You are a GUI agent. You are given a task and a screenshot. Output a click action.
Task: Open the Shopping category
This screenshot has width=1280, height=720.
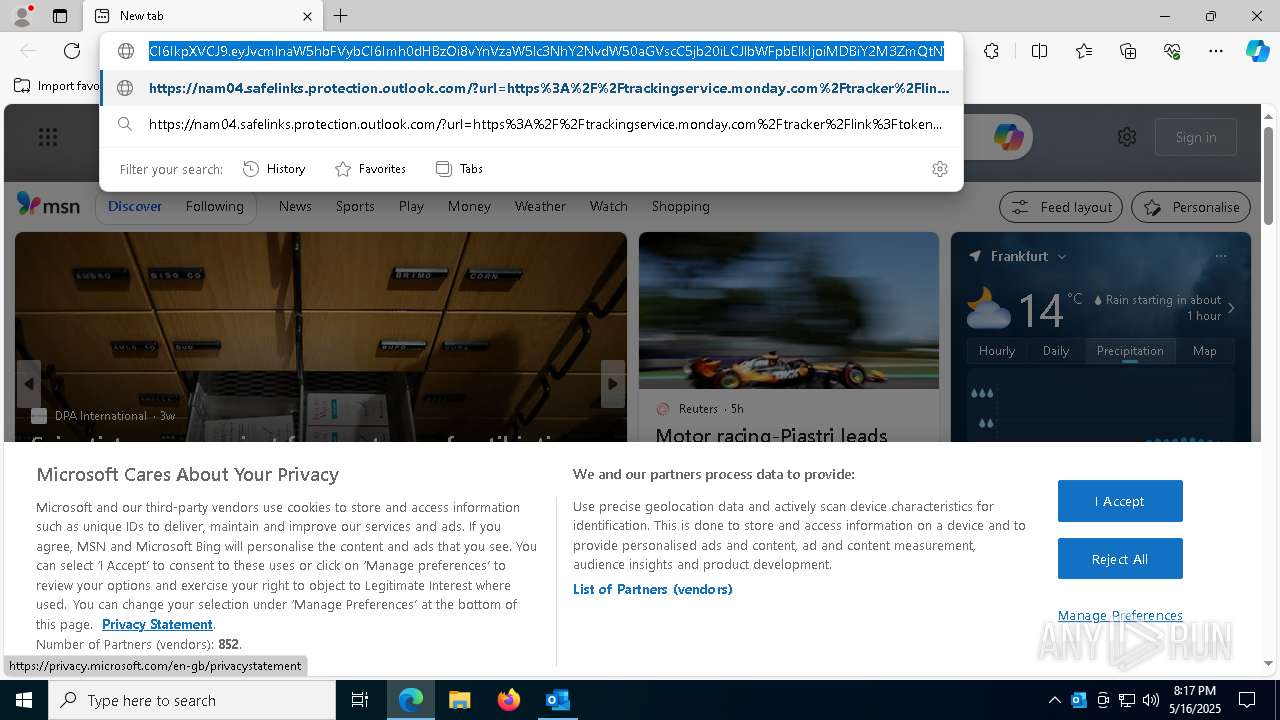[680, 206]
